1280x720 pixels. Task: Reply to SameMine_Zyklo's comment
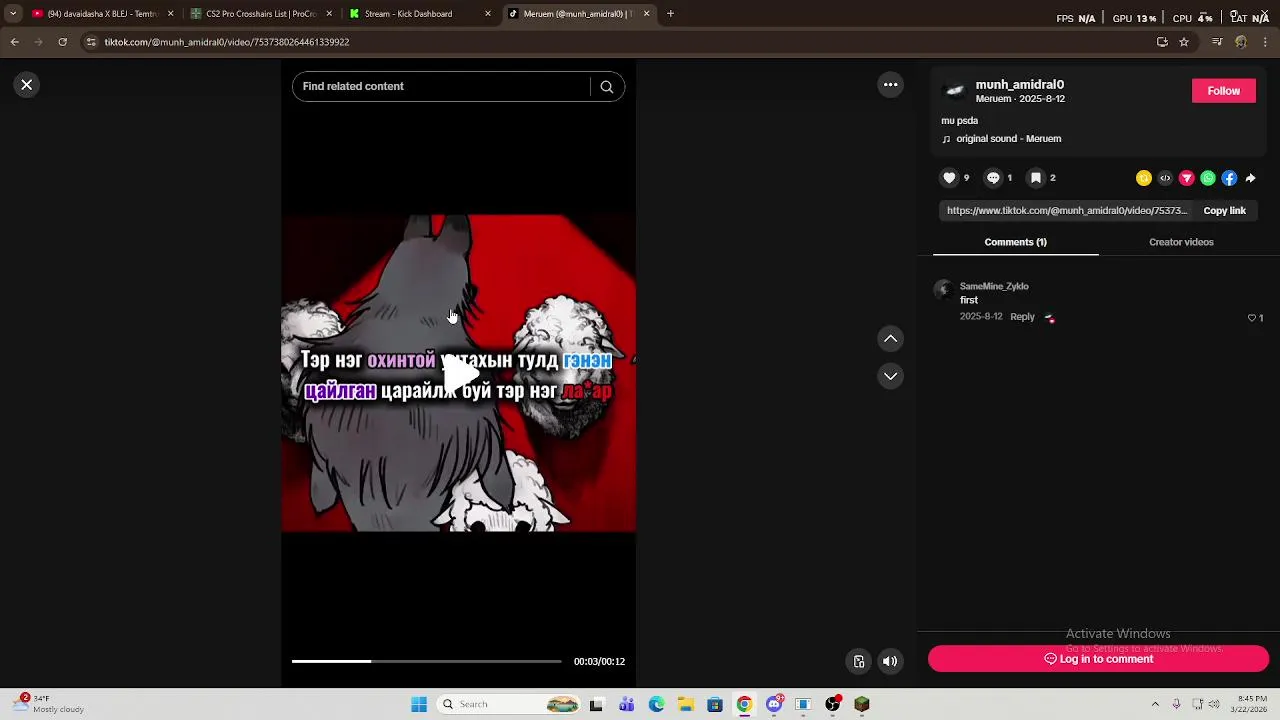[1022, 317]
